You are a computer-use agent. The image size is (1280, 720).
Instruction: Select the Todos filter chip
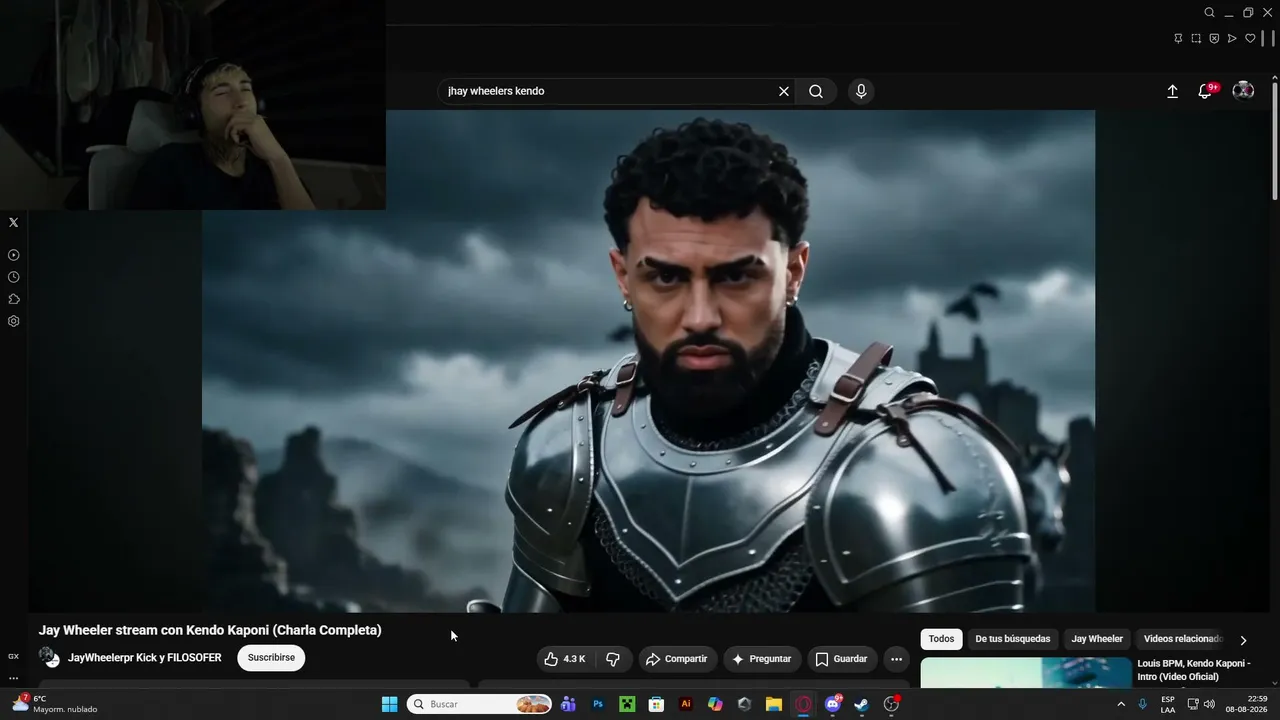[941, 639]
